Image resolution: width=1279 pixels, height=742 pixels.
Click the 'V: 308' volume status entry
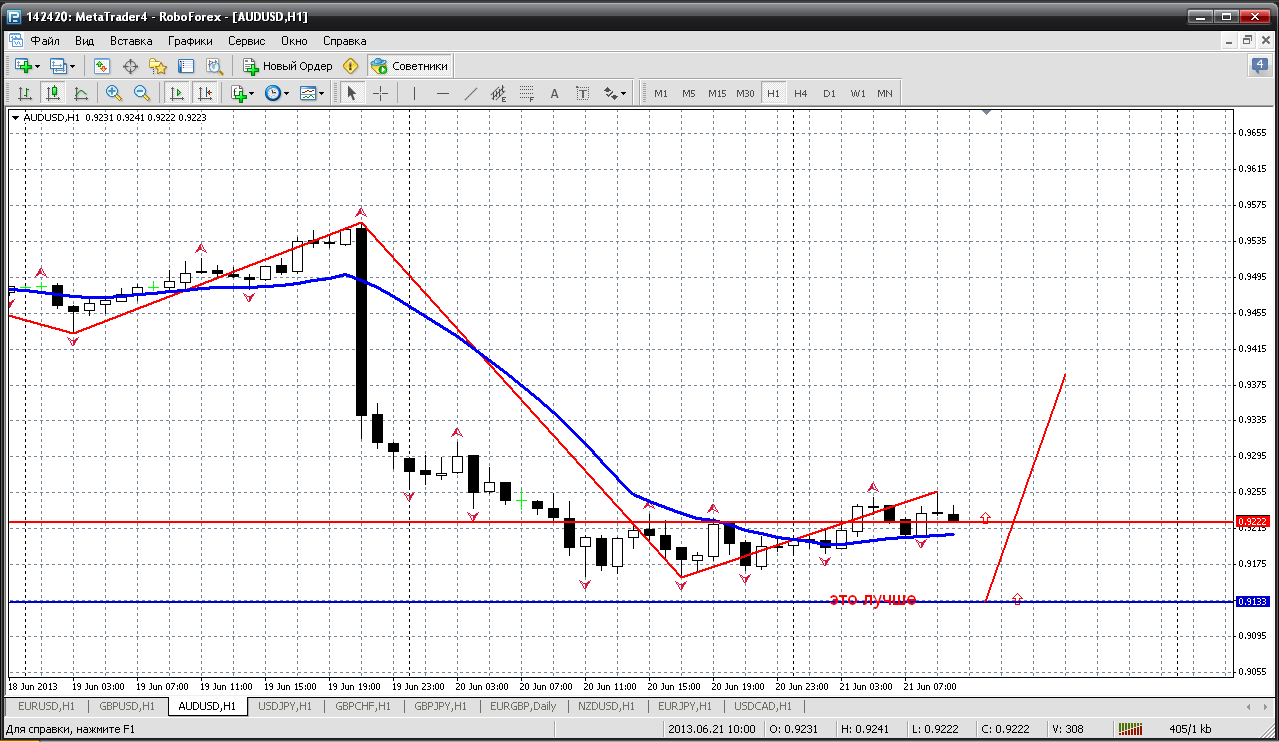pos(1069,730)
